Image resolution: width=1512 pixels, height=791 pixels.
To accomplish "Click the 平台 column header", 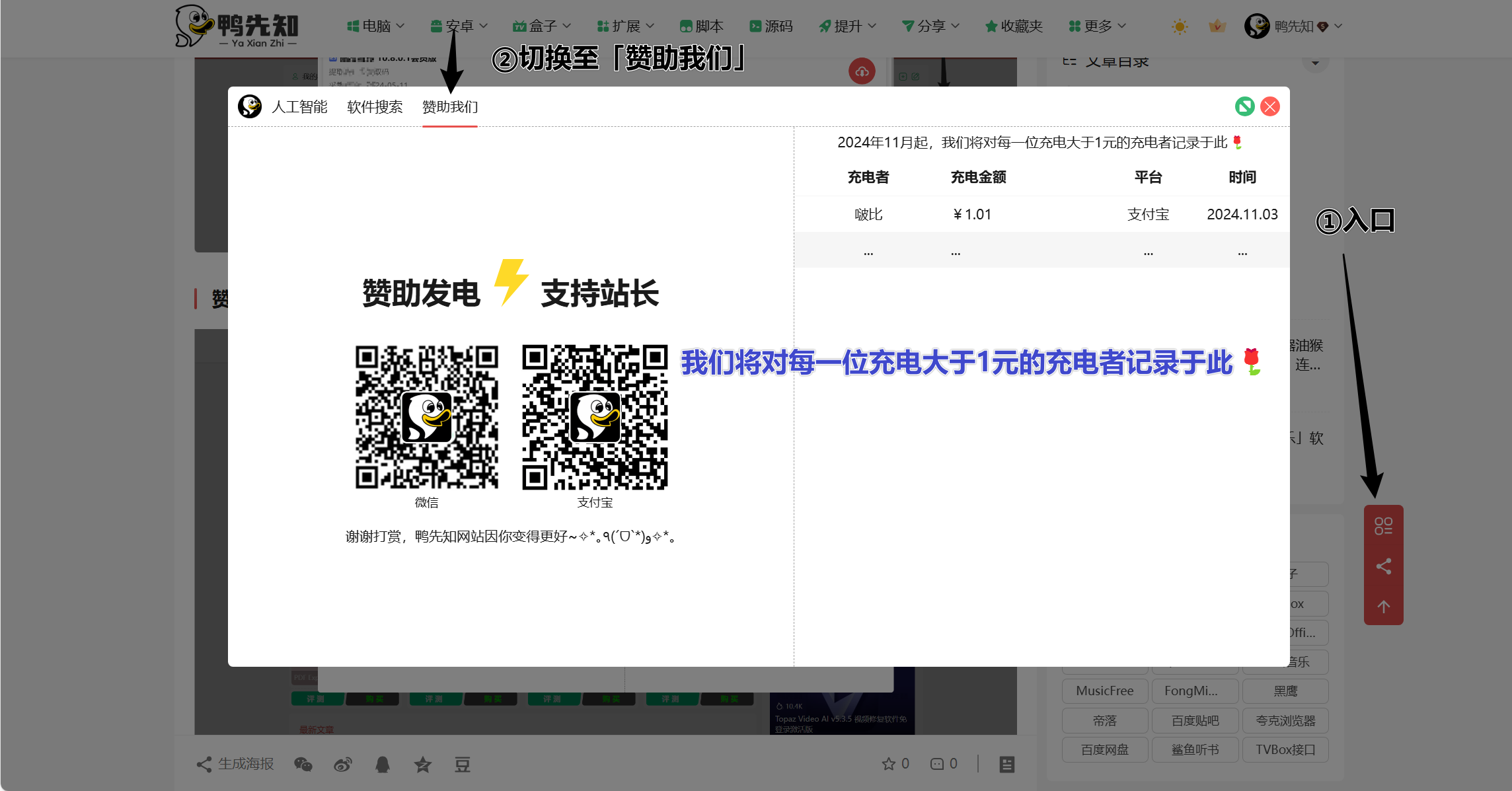I will tap(1149, 177).
